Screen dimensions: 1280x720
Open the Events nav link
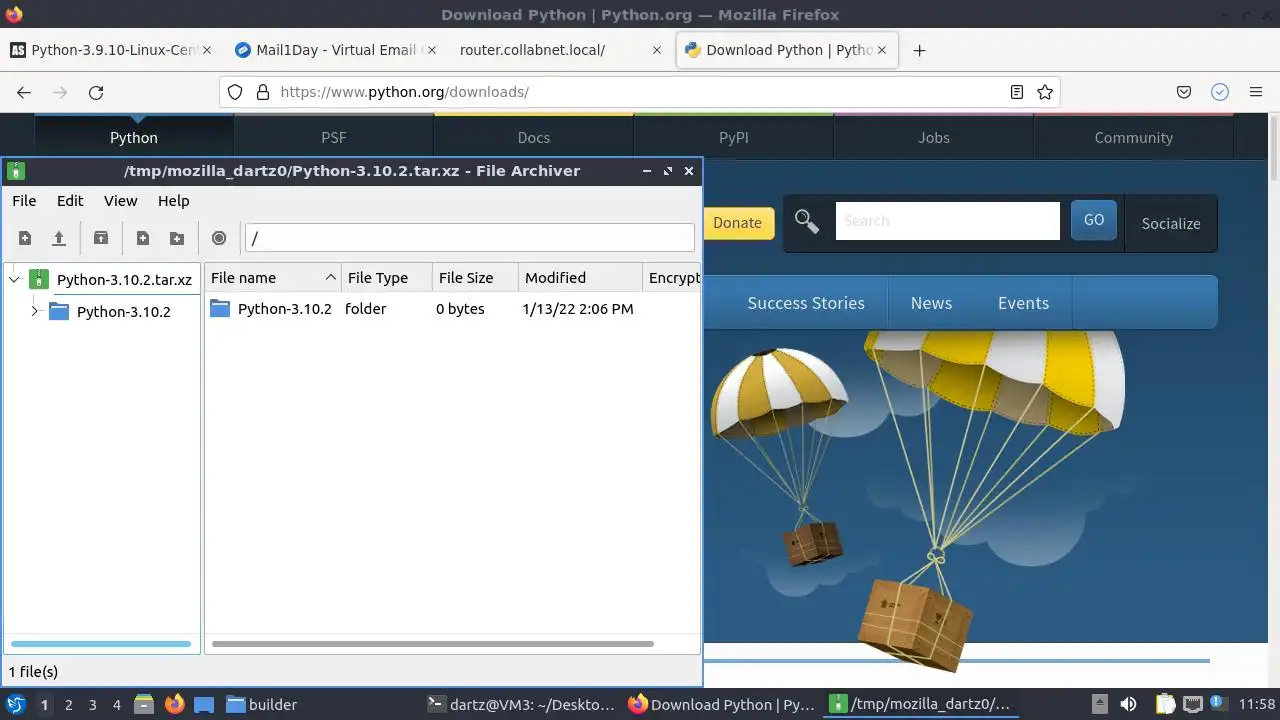coord(1023,303)
